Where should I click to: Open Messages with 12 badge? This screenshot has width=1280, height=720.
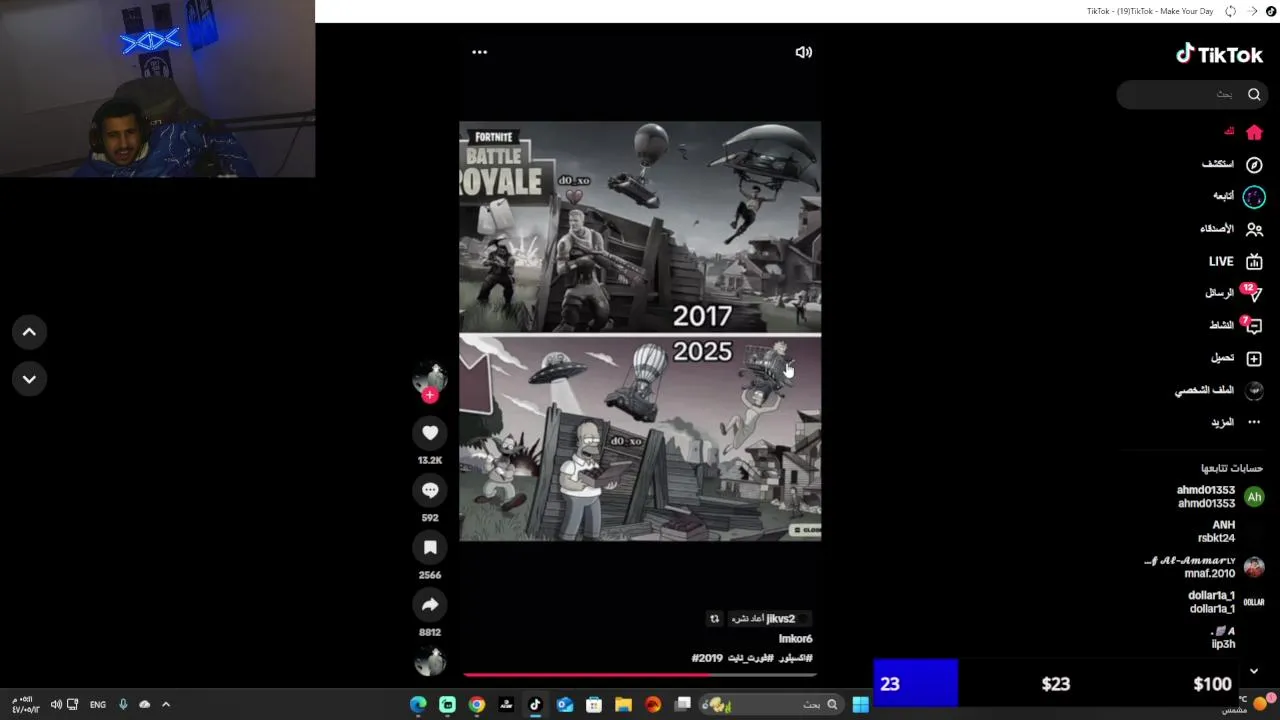[x=1252, y=293]
